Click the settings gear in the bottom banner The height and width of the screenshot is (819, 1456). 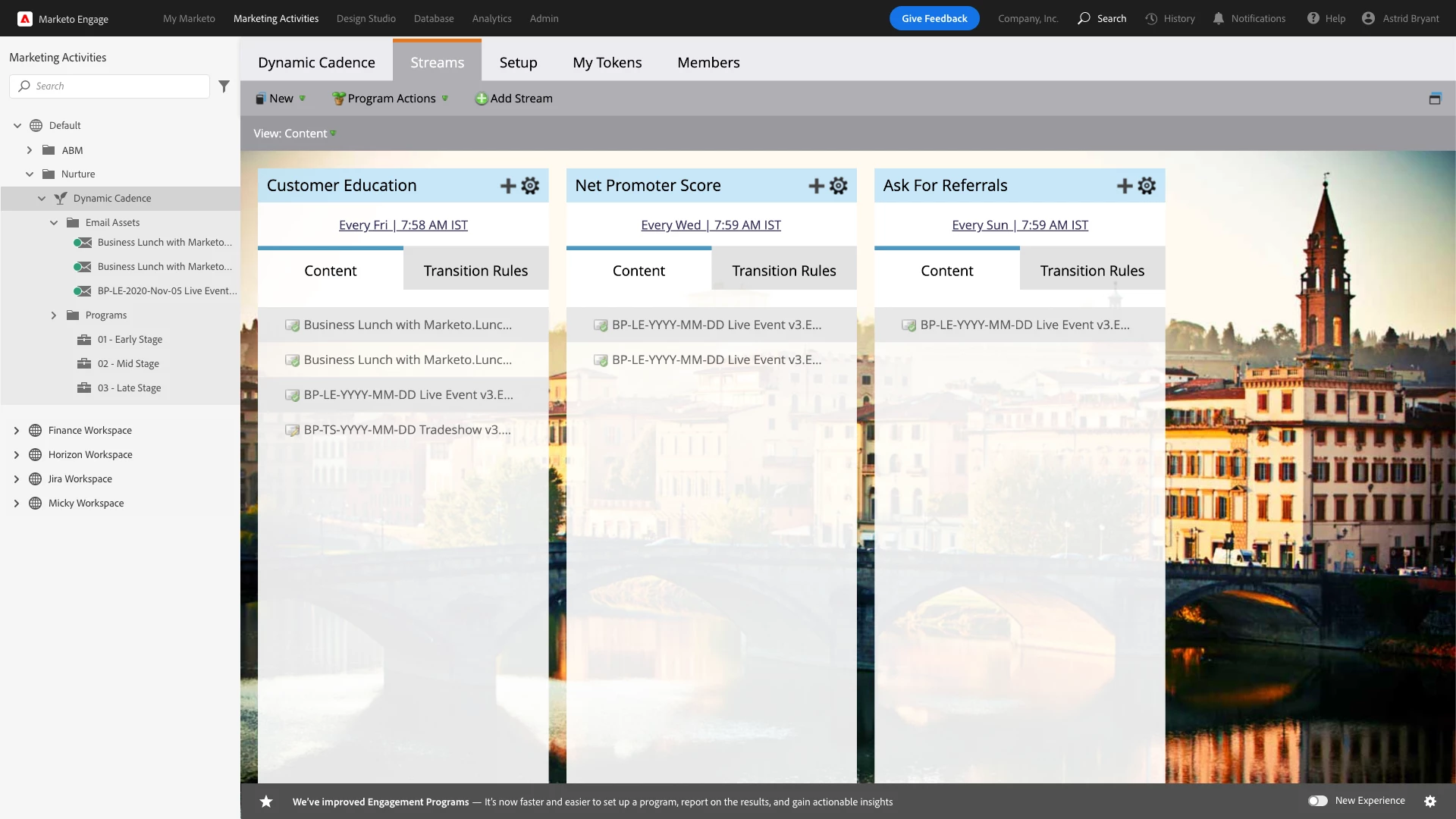click(x=1430, y=802)
